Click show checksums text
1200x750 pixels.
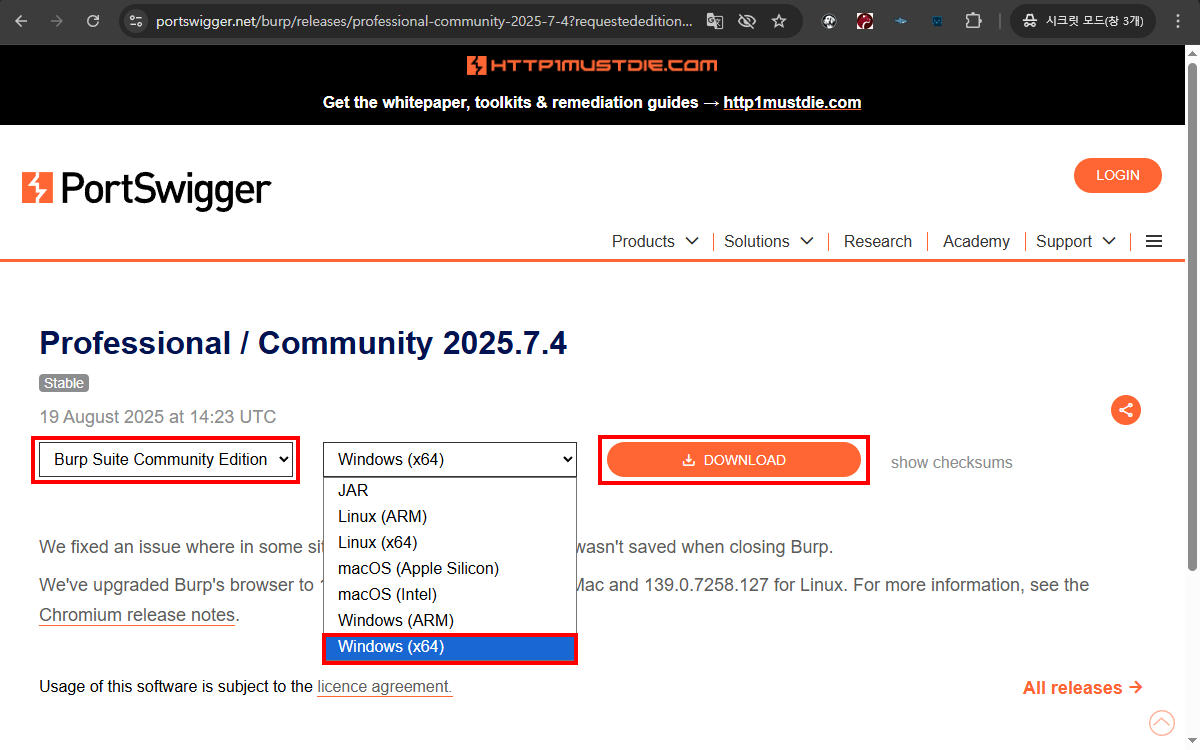pyautogui.click(x=951, y=462)
